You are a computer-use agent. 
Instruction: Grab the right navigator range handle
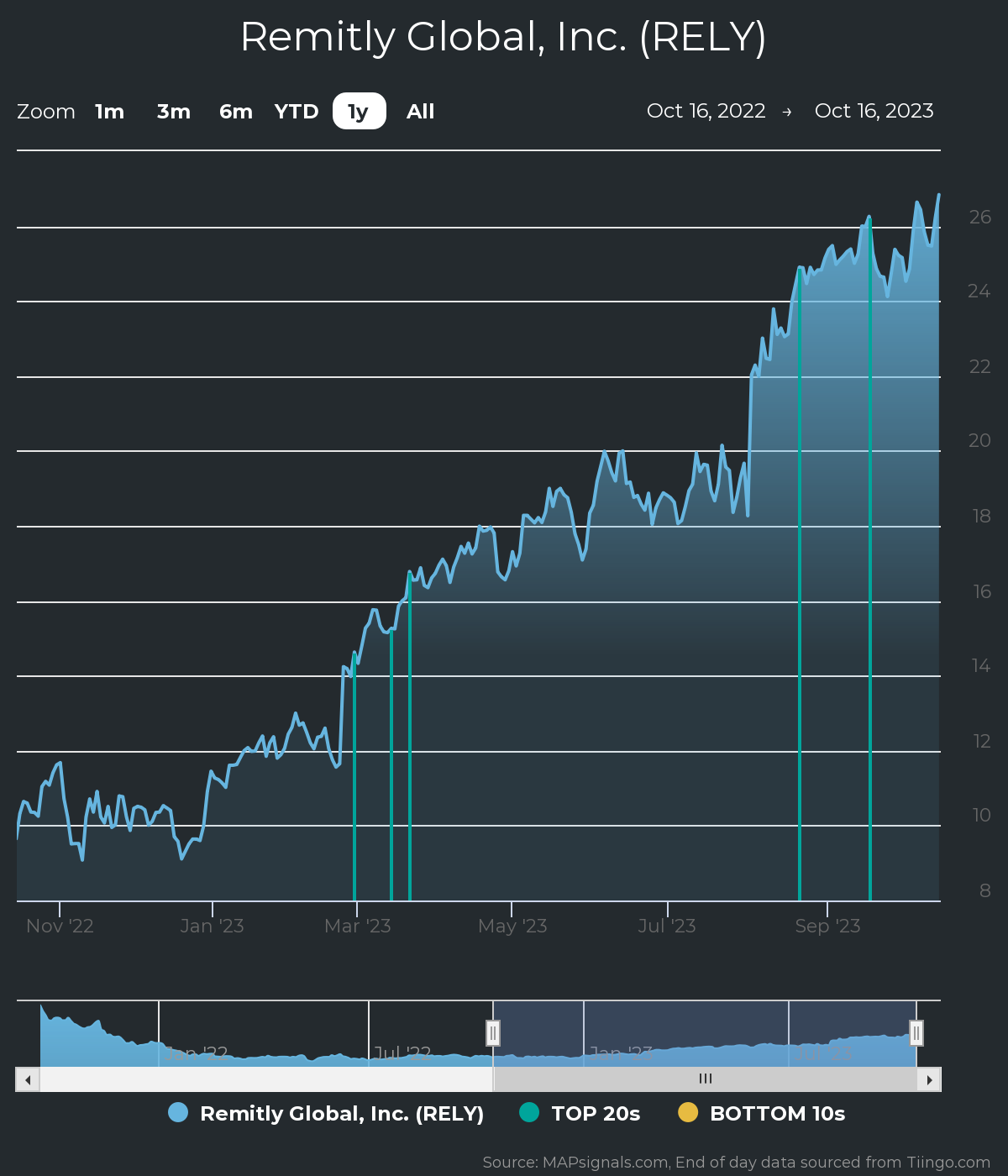916,1033
